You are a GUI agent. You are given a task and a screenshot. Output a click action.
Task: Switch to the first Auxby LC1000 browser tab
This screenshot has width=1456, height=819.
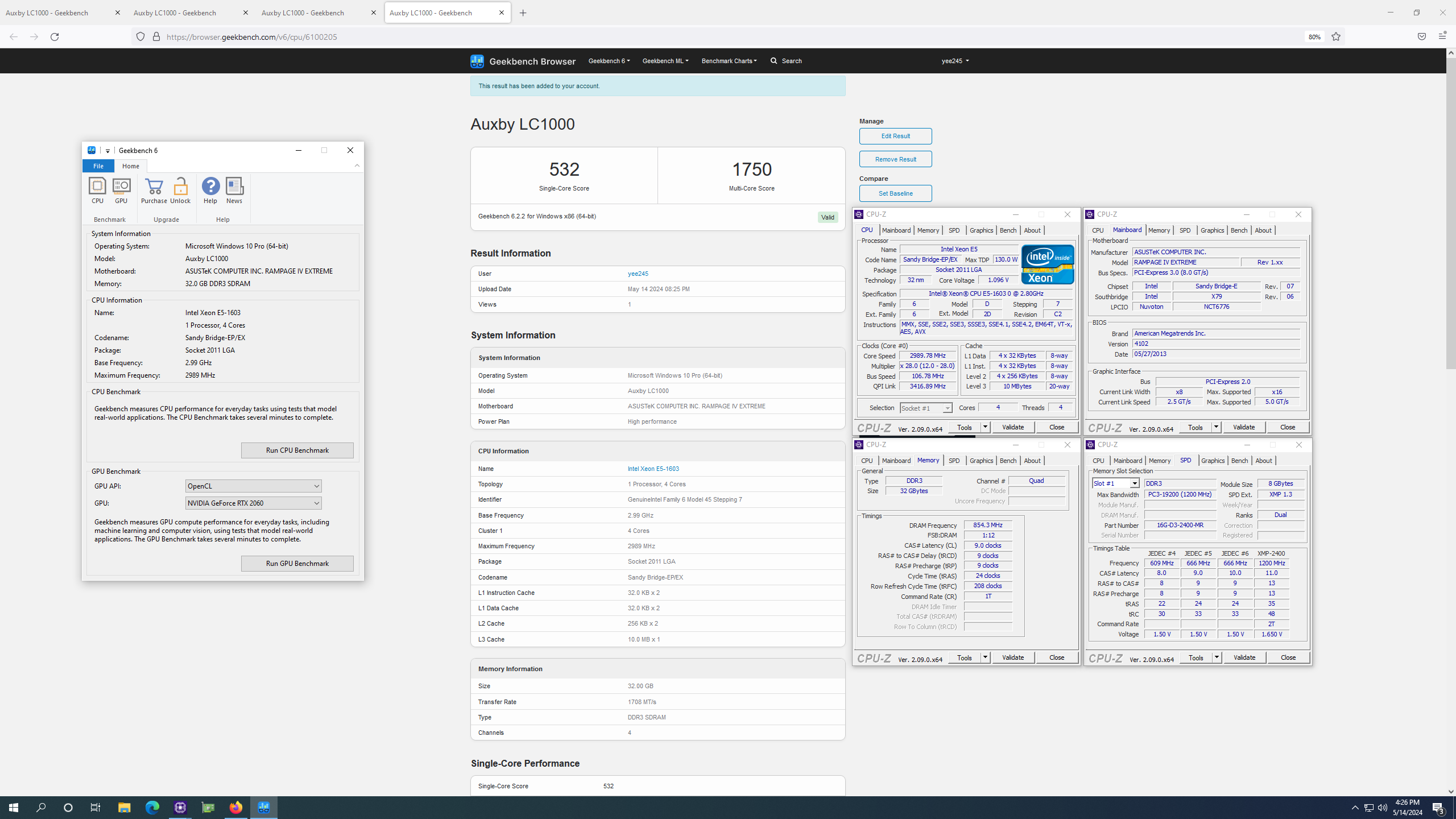(63, 13)
